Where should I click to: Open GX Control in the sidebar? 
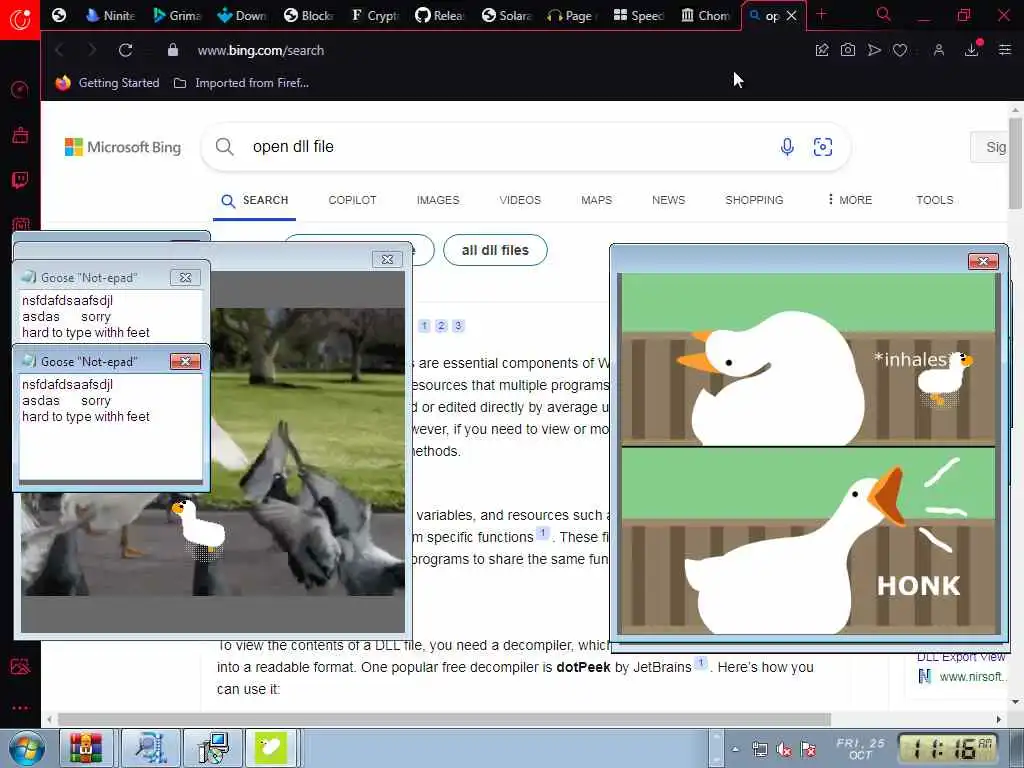tap(20, 89)
